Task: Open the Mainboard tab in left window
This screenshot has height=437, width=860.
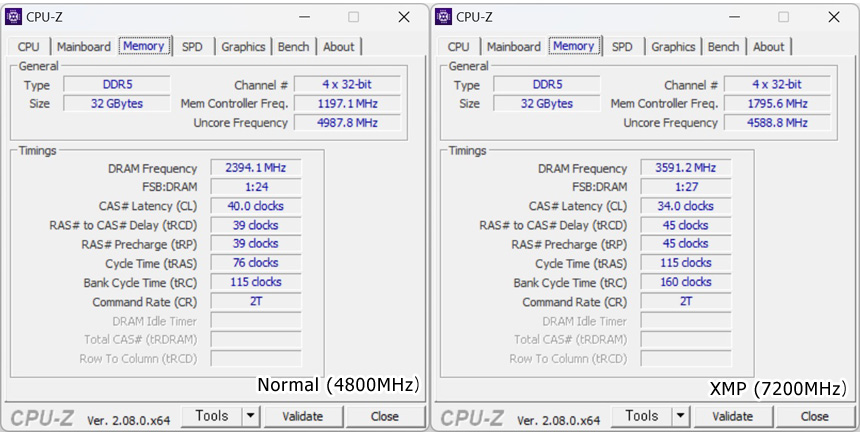Action: click(84, 47)
